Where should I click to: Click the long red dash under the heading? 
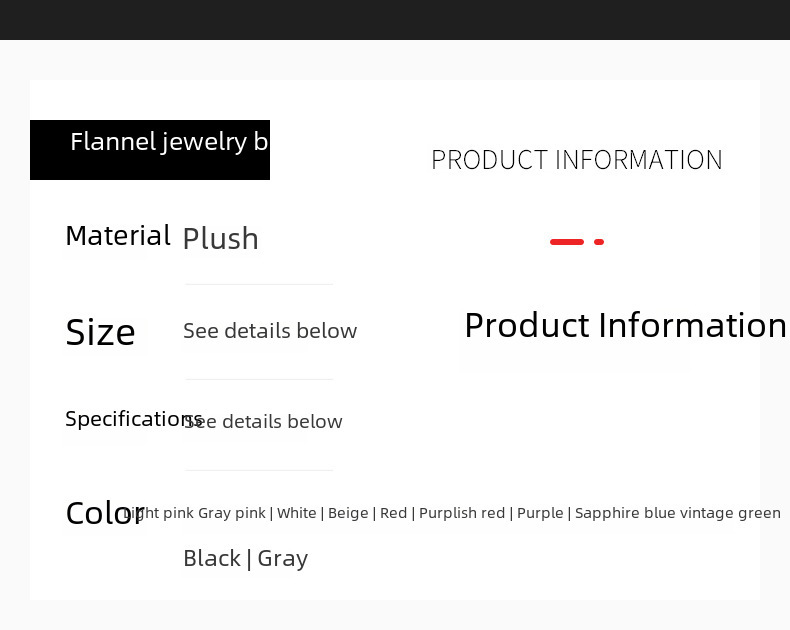tap(567, 242)
